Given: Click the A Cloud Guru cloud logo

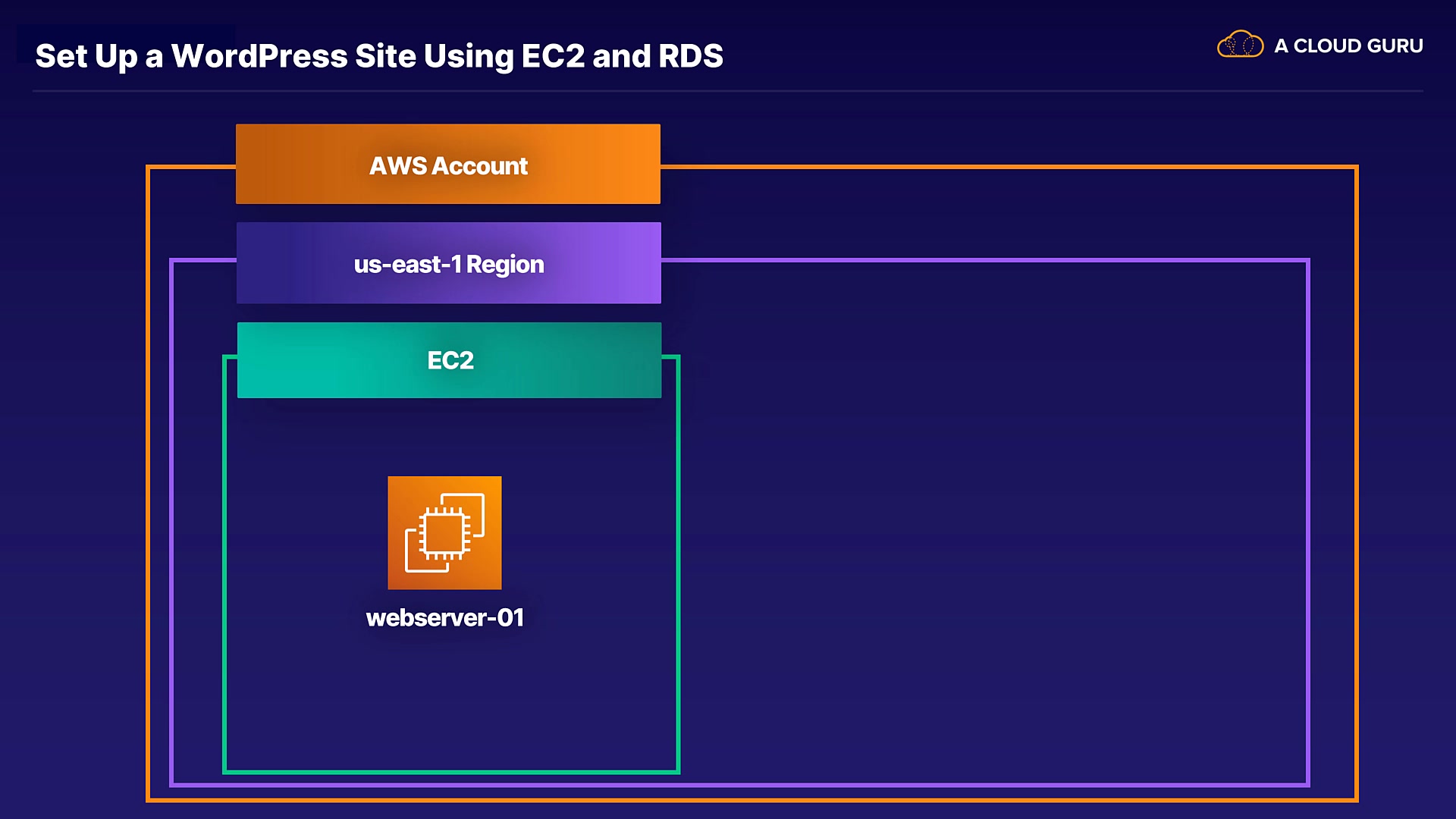Looking at the screenshot, I should click(1240, 45).
